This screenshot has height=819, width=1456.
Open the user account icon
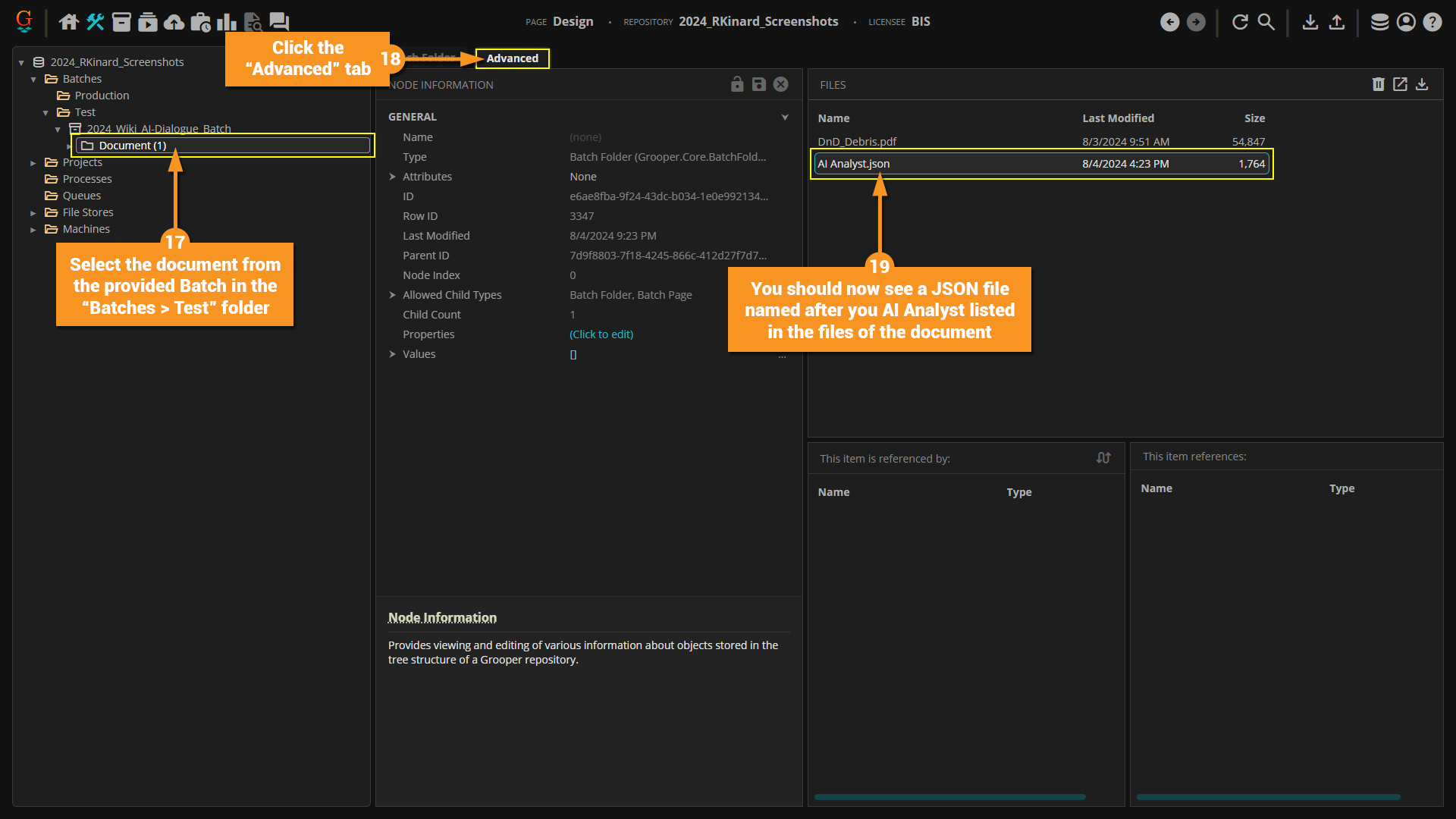coord(1406,22)
